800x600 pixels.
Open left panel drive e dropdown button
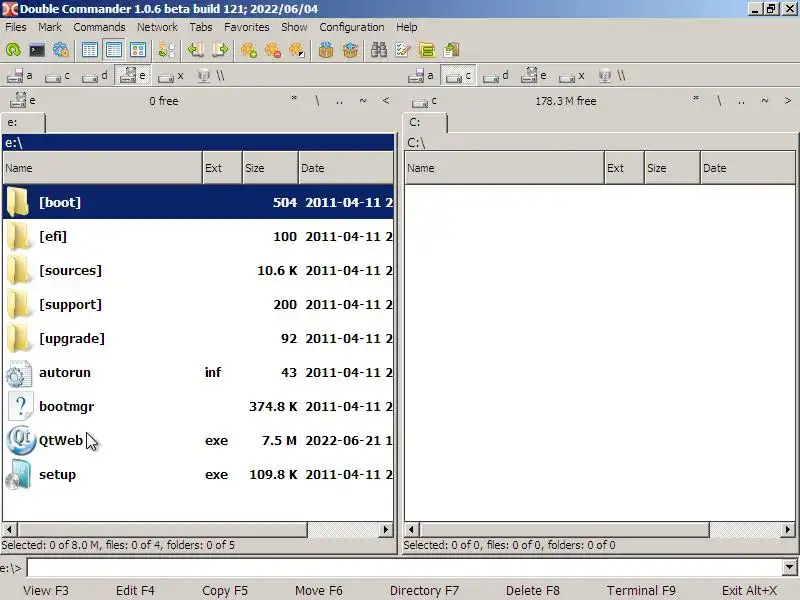click(22, 101)
